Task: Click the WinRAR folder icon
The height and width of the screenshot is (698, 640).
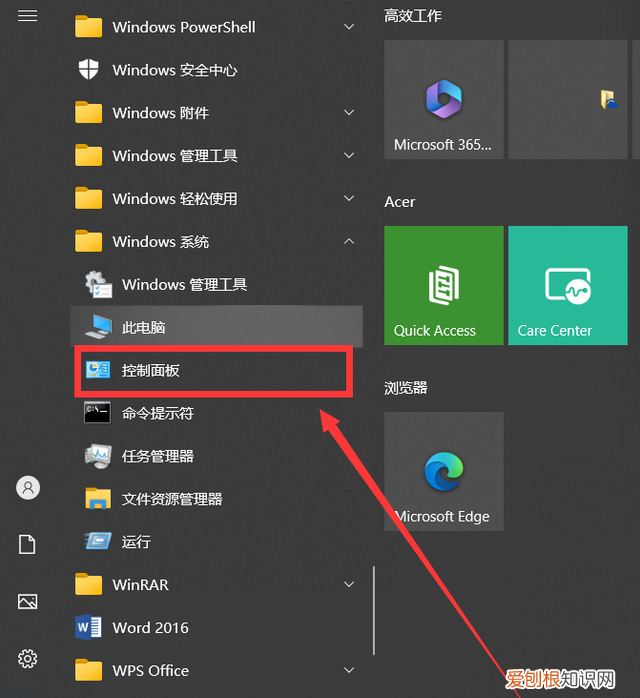Action: pyautogui.click(x=89, y=584)
